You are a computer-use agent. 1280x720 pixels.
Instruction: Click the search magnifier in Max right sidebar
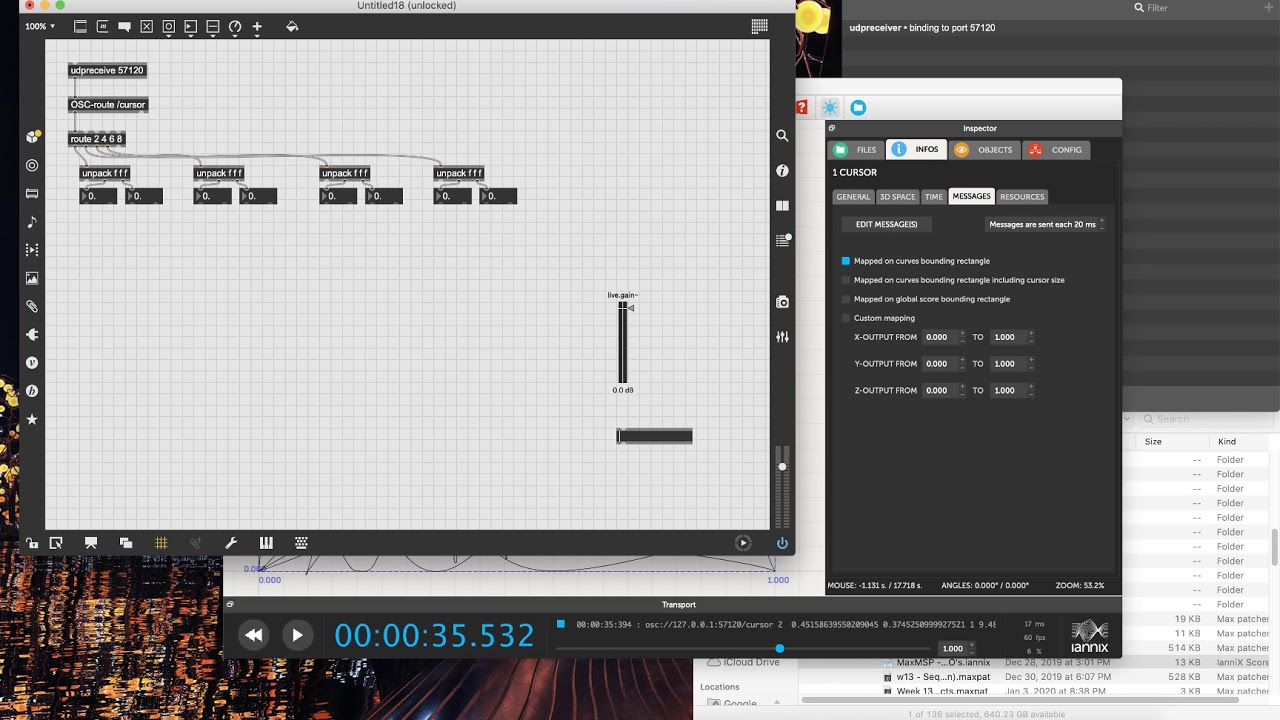coord(782,136)
